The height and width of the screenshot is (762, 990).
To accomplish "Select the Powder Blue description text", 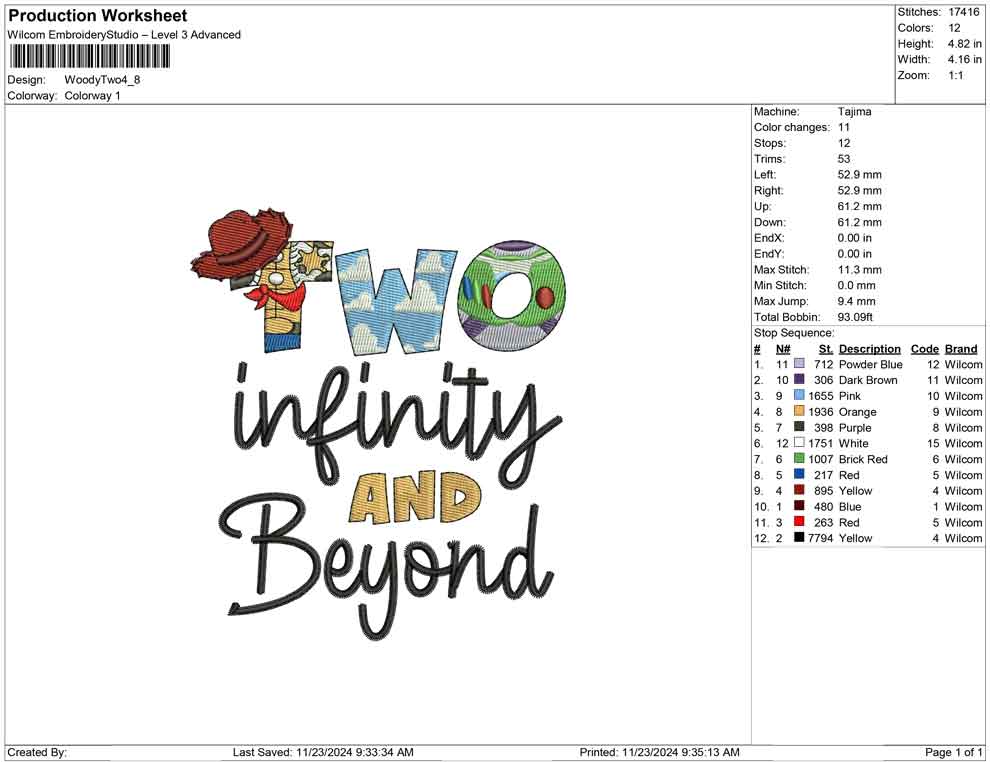I will (871, 364).
